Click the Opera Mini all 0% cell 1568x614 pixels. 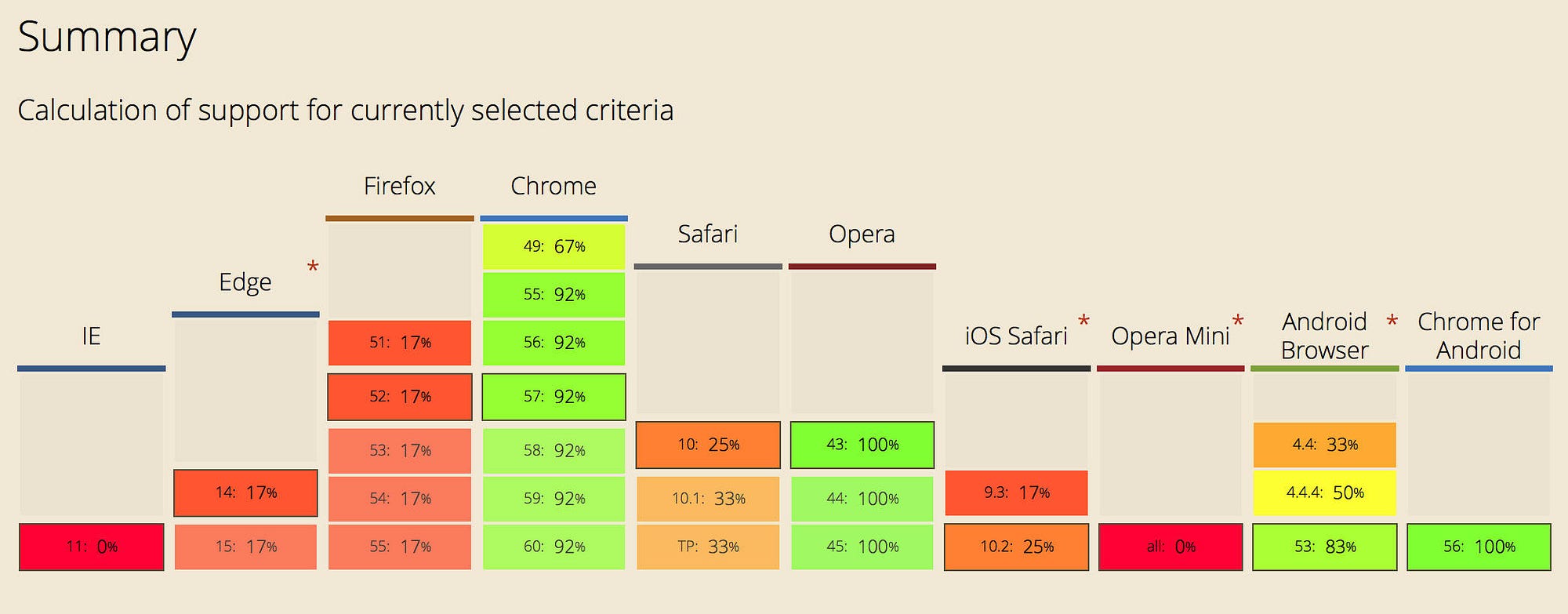point(1171,547)
